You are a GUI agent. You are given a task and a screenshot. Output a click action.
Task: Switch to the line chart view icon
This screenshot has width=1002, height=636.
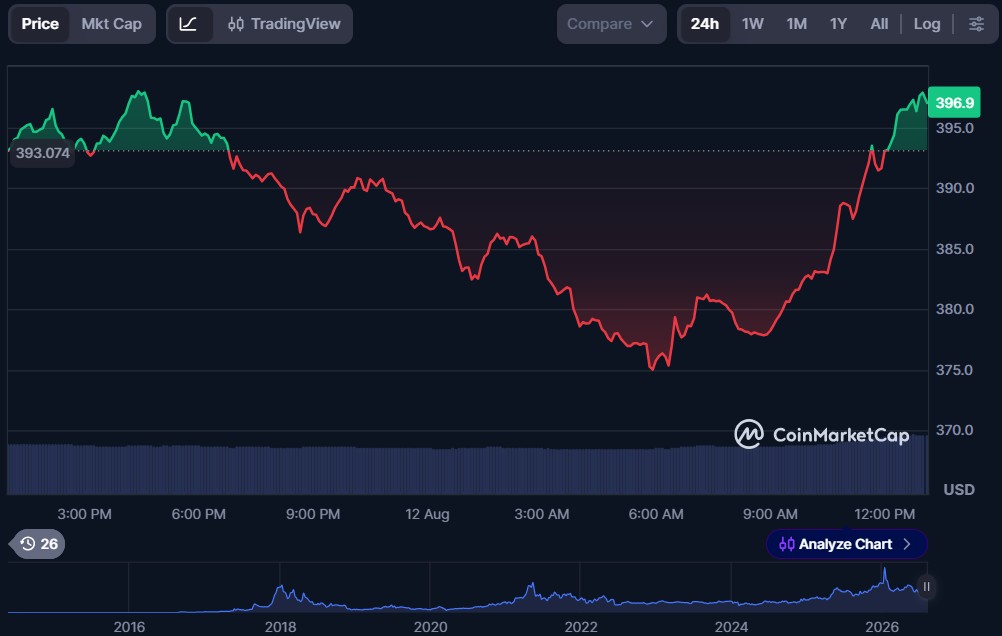188,24
